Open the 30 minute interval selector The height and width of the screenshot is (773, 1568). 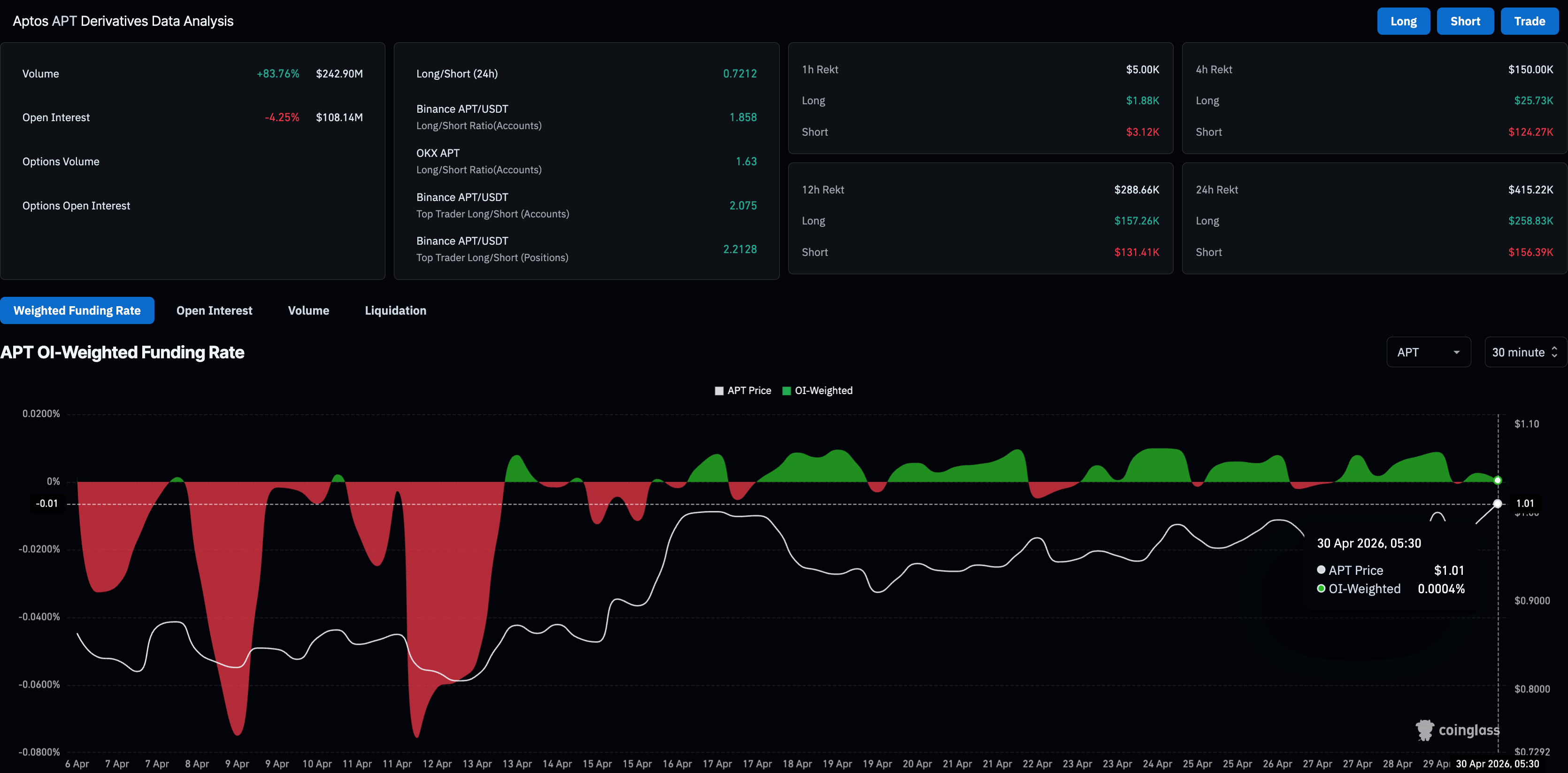[x=1518, y=352]
